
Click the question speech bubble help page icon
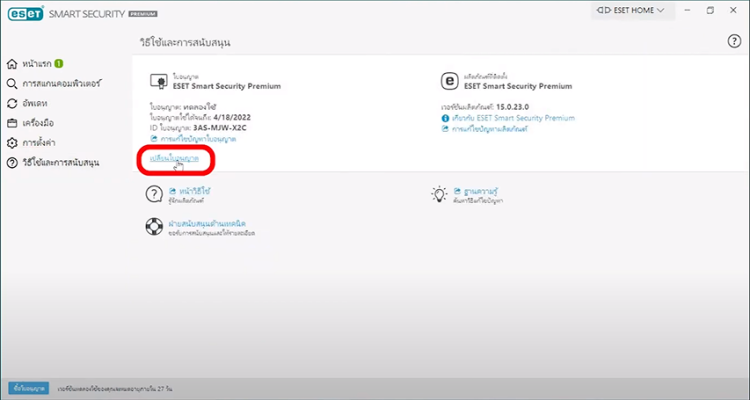click(154, 194)
